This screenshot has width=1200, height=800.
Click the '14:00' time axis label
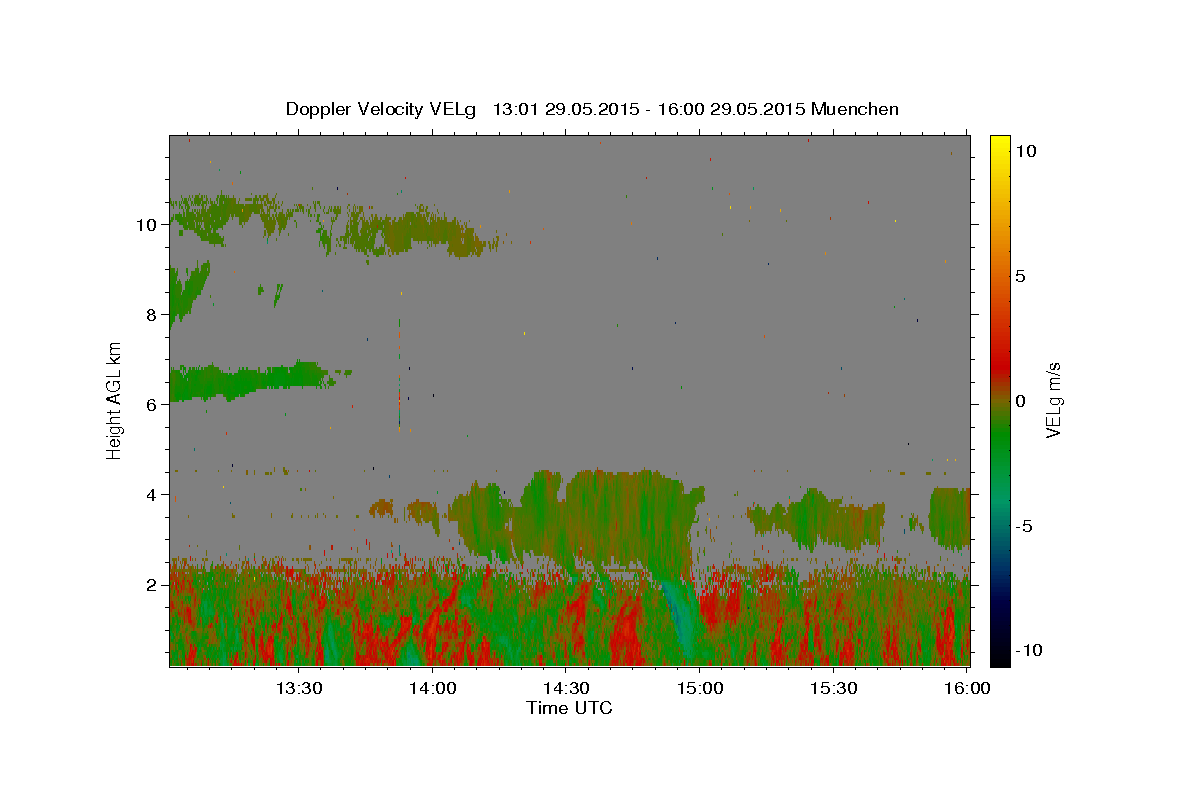[x=433, y=688]
